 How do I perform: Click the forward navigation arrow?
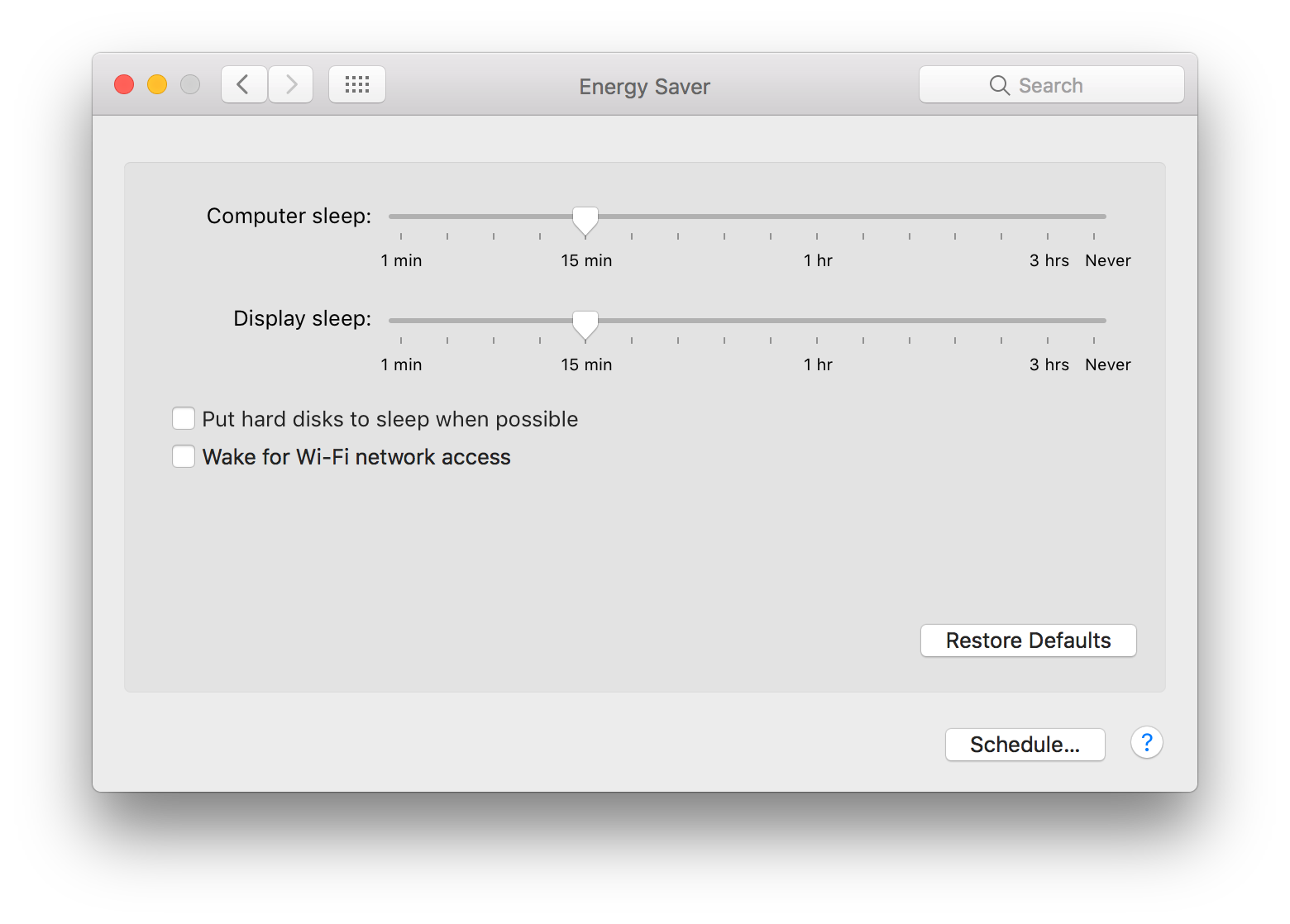pos(290,83)
